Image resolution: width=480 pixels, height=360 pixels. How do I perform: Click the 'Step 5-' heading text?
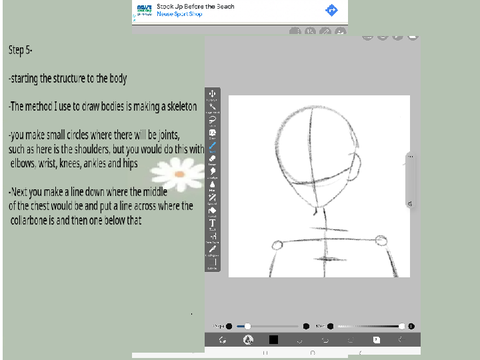(20, 50)
